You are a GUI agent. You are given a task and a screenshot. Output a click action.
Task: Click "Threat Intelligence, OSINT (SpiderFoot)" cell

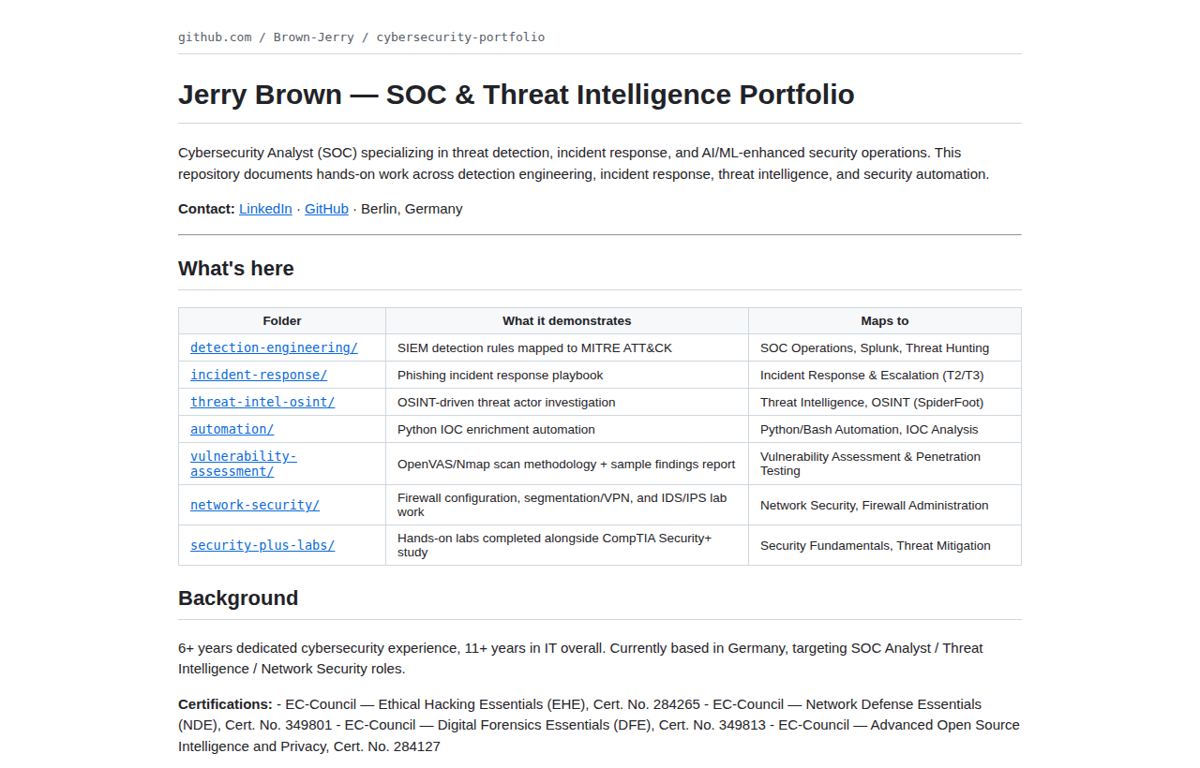pyautogui.click(x=885, y=402)
